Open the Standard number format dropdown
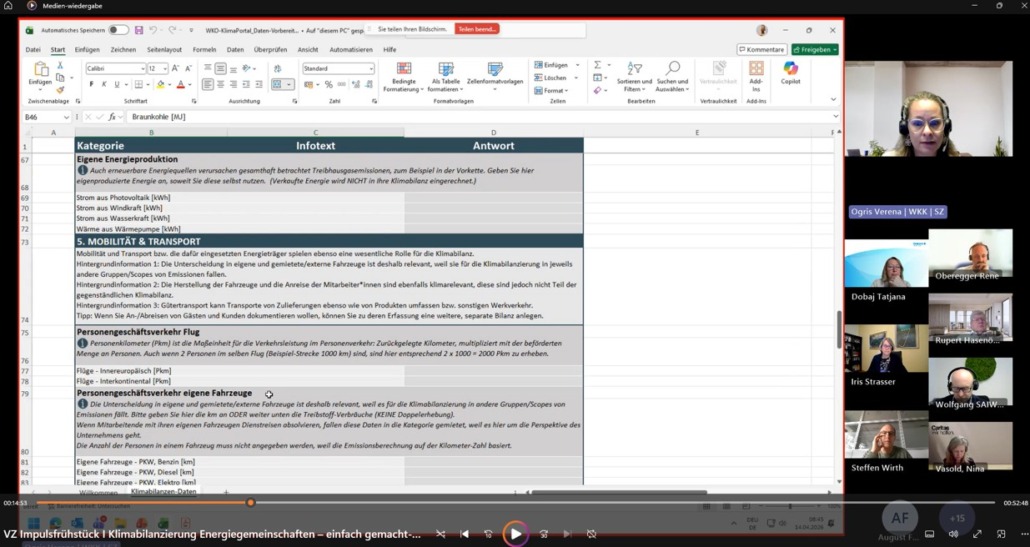Viewport: 1030px width, 547px height. [371, 69]
